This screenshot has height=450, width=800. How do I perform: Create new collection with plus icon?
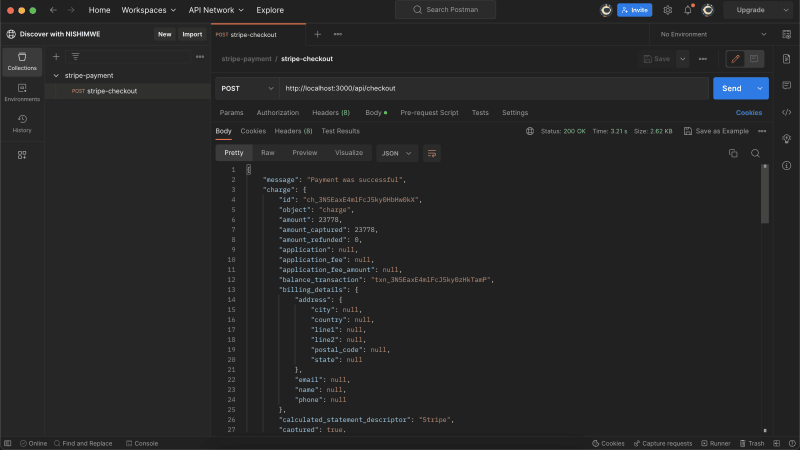[56, 57]
